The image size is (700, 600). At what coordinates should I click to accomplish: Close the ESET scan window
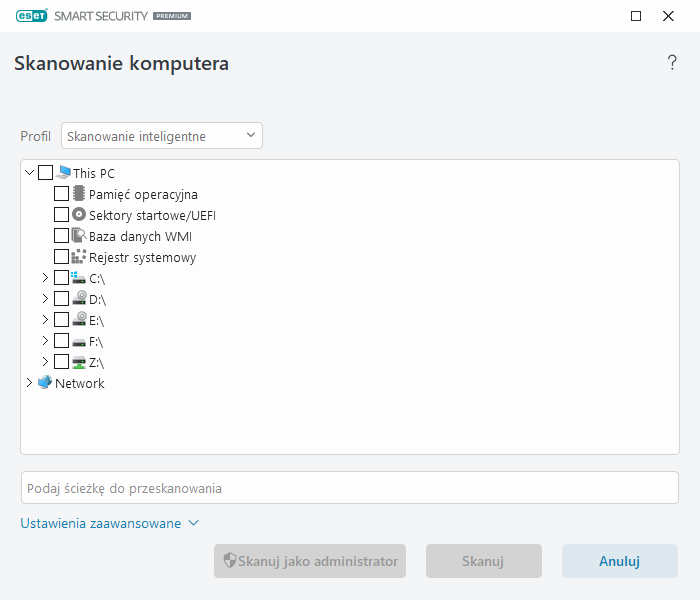click(668, 16)
